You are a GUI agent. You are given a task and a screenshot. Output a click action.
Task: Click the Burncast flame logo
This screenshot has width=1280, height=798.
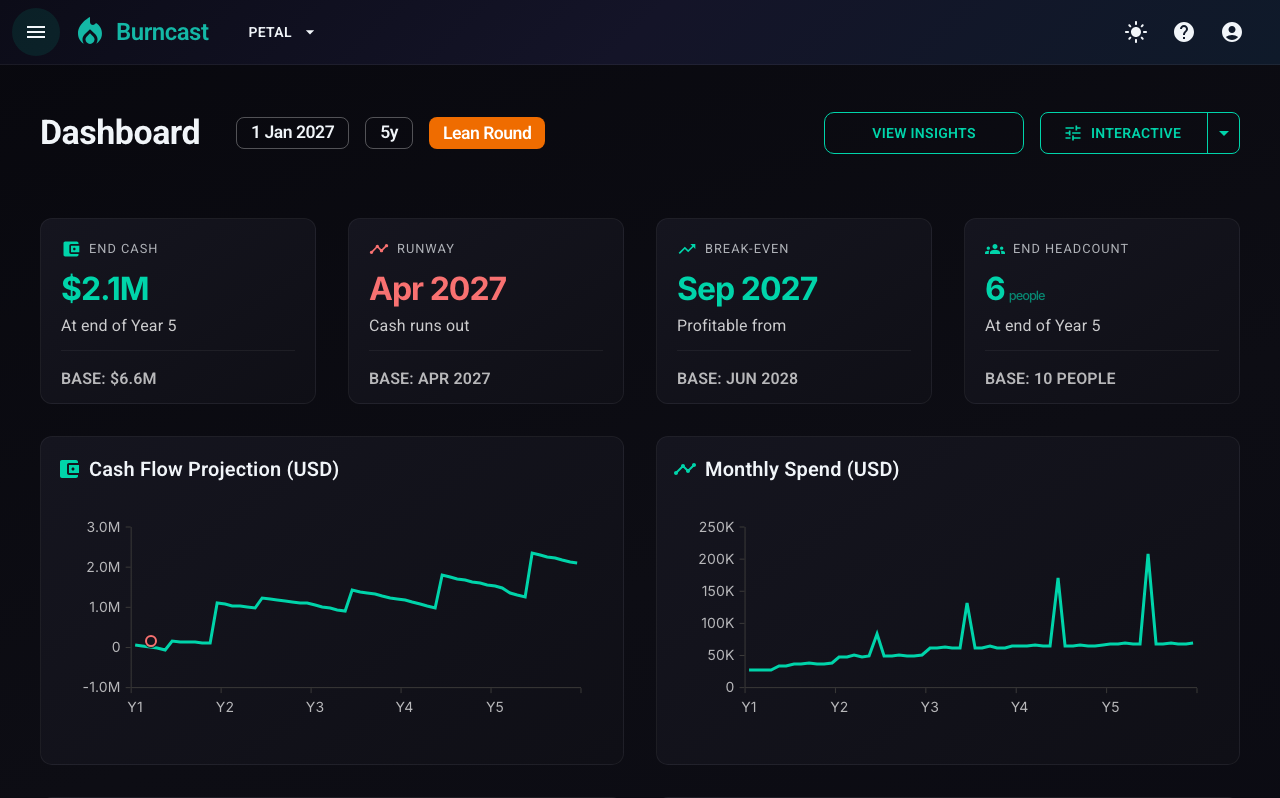click(x=90, y=32)
